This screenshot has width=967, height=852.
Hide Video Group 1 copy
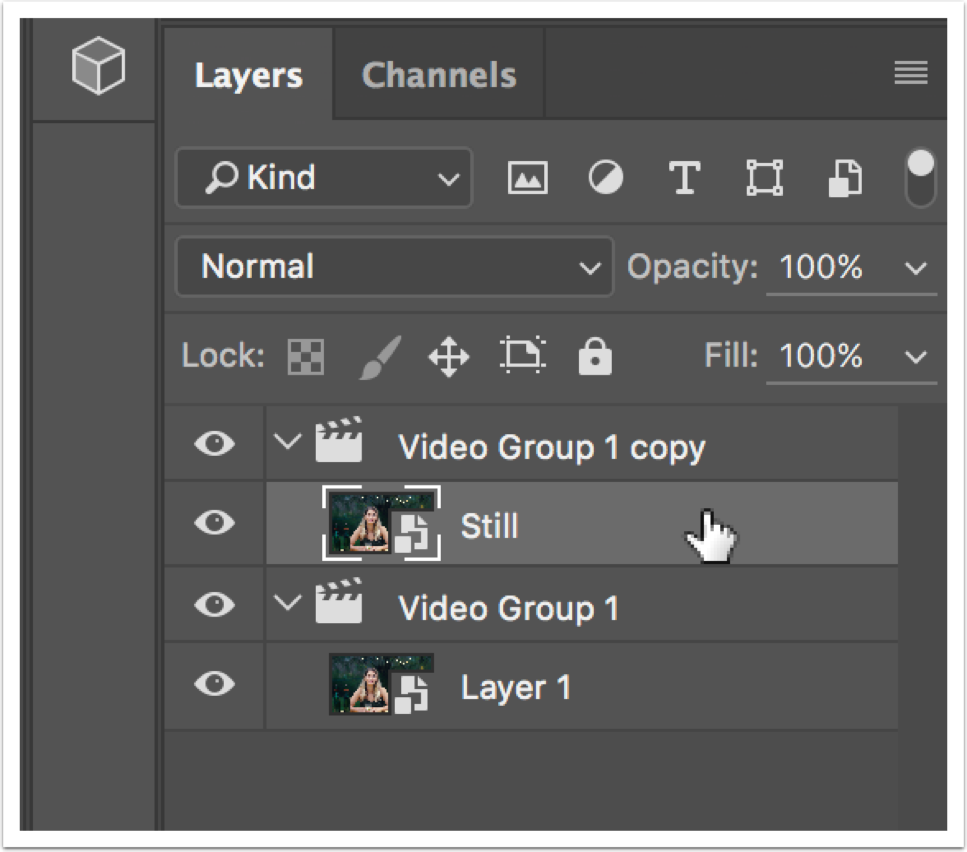(x=215, y=443)
